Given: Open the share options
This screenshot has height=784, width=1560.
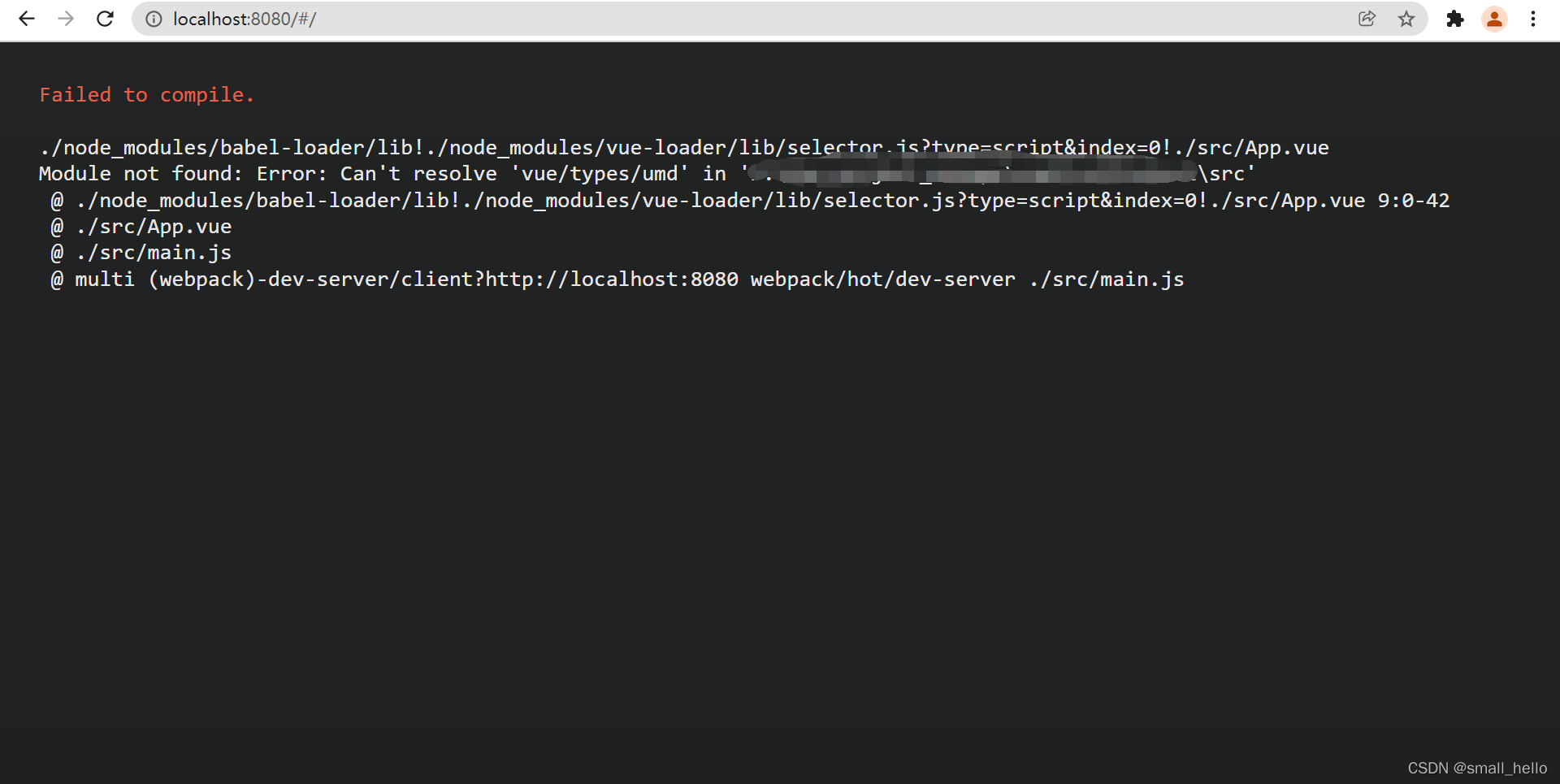Looking at the screenshot, I should point(1367,19).
